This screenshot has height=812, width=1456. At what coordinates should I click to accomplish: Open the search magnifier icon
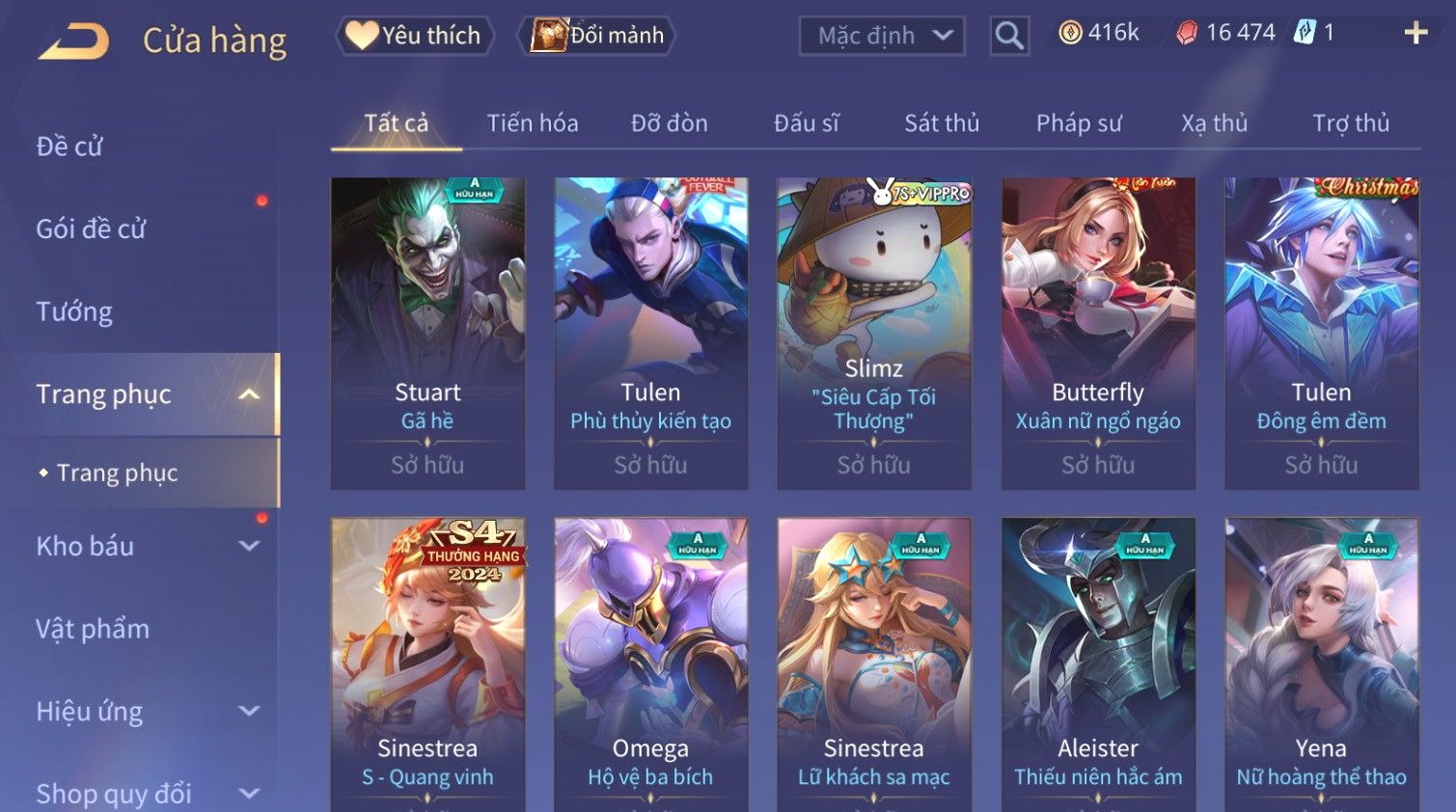(x=1009, y=36)
